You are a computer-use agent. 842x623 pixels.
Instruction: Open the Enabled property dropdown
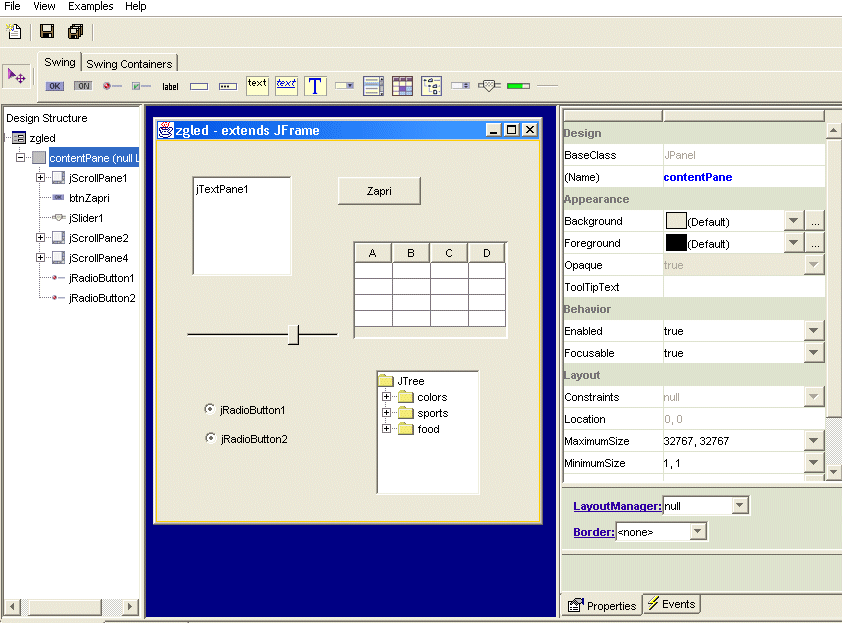814,331
